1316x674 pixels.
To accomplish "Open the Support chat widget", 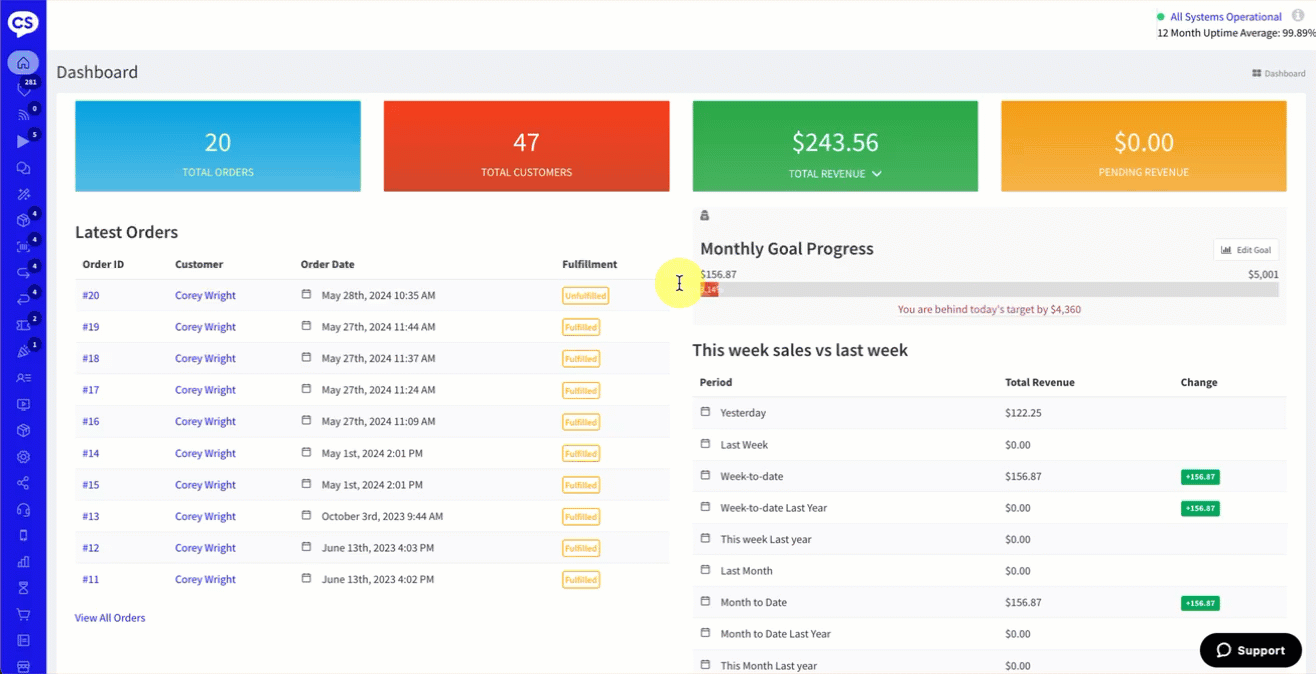I will [1250, 650].
